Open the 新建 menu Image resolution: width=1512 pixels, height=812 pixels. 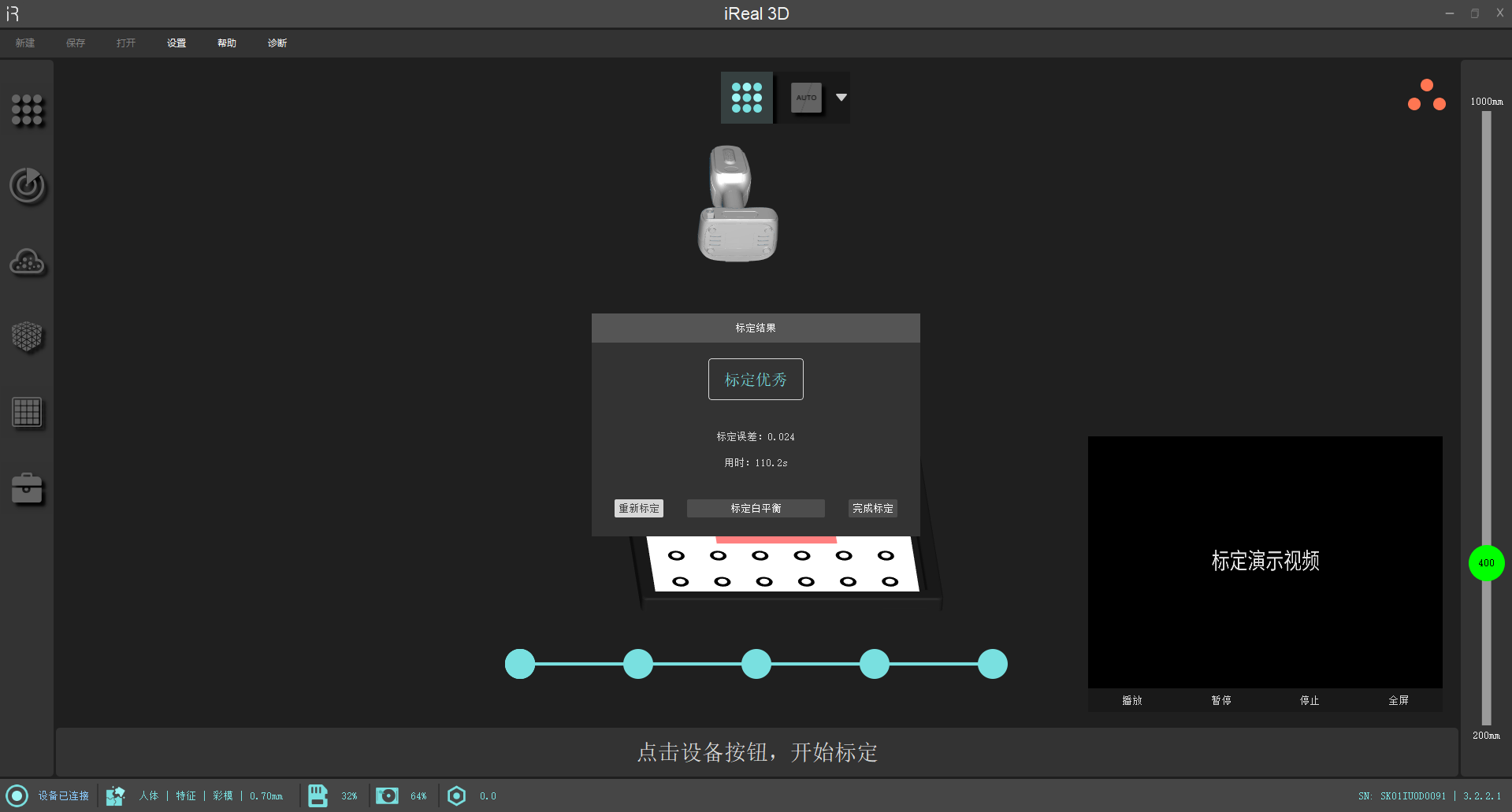[x=25, y=43]
